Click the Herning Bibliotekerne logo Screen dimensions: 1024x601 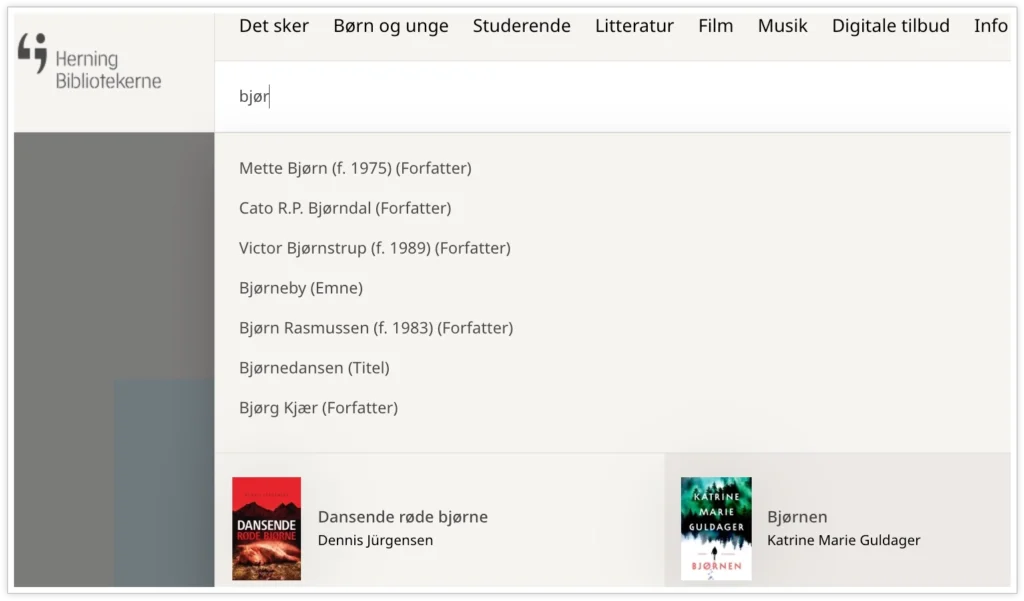pyautogui.click(x=90, y=62)
